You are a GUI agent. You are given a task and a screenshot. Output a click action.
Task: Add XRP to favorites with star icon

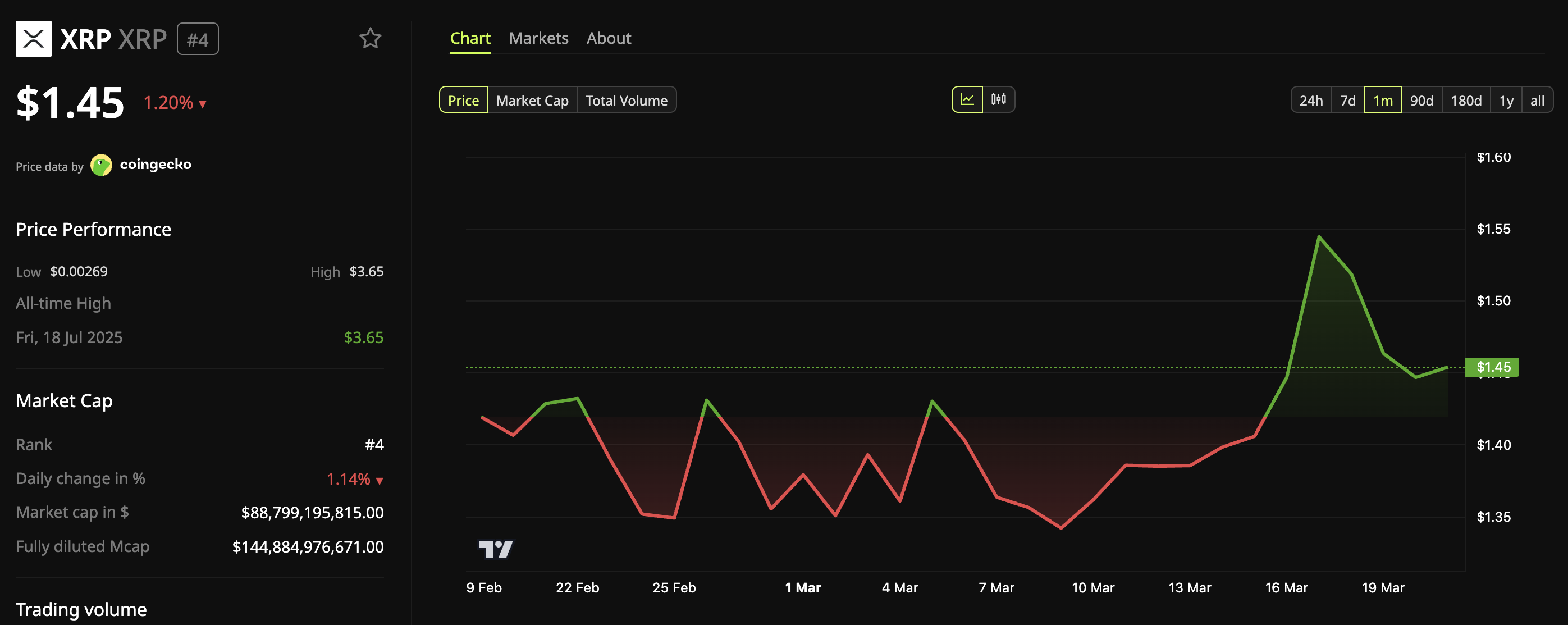(x=370, y=39)
